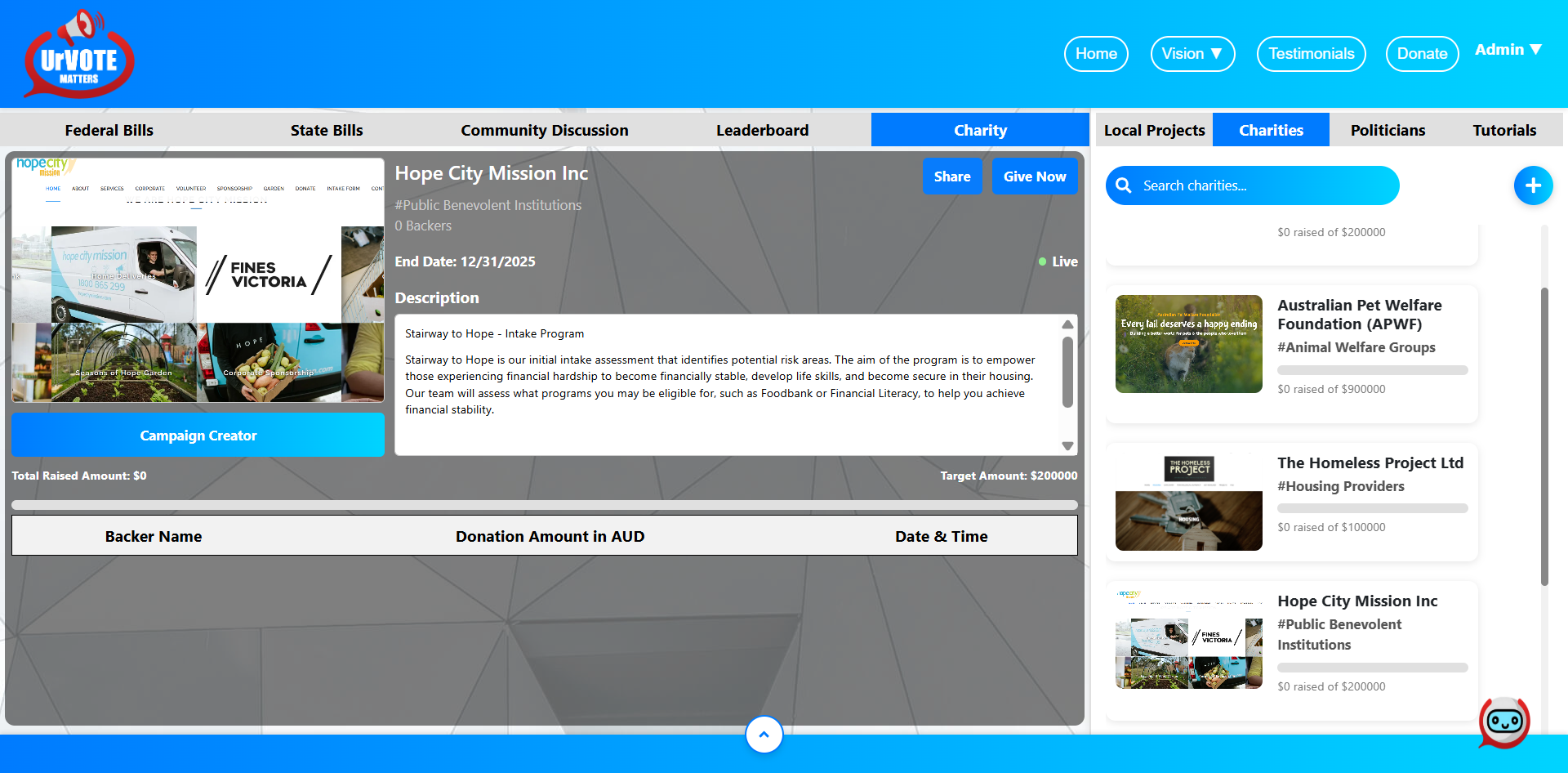The image size is (1568, 773).
Task: Click the Hope City Mission website screenshot
Action: (x=198, y=279)
